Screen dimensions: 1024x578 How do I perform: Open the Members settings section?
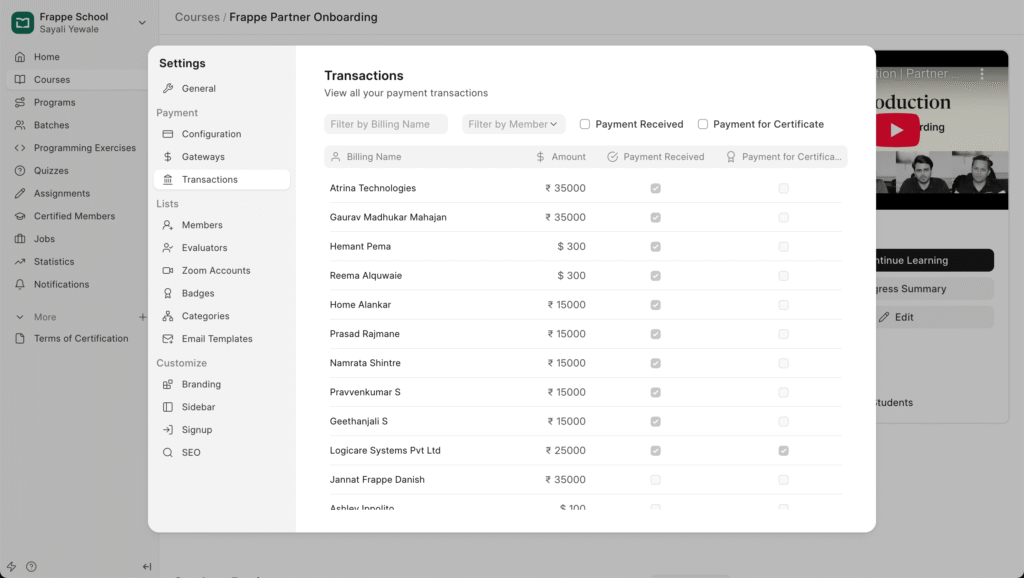tap(201, 225)
